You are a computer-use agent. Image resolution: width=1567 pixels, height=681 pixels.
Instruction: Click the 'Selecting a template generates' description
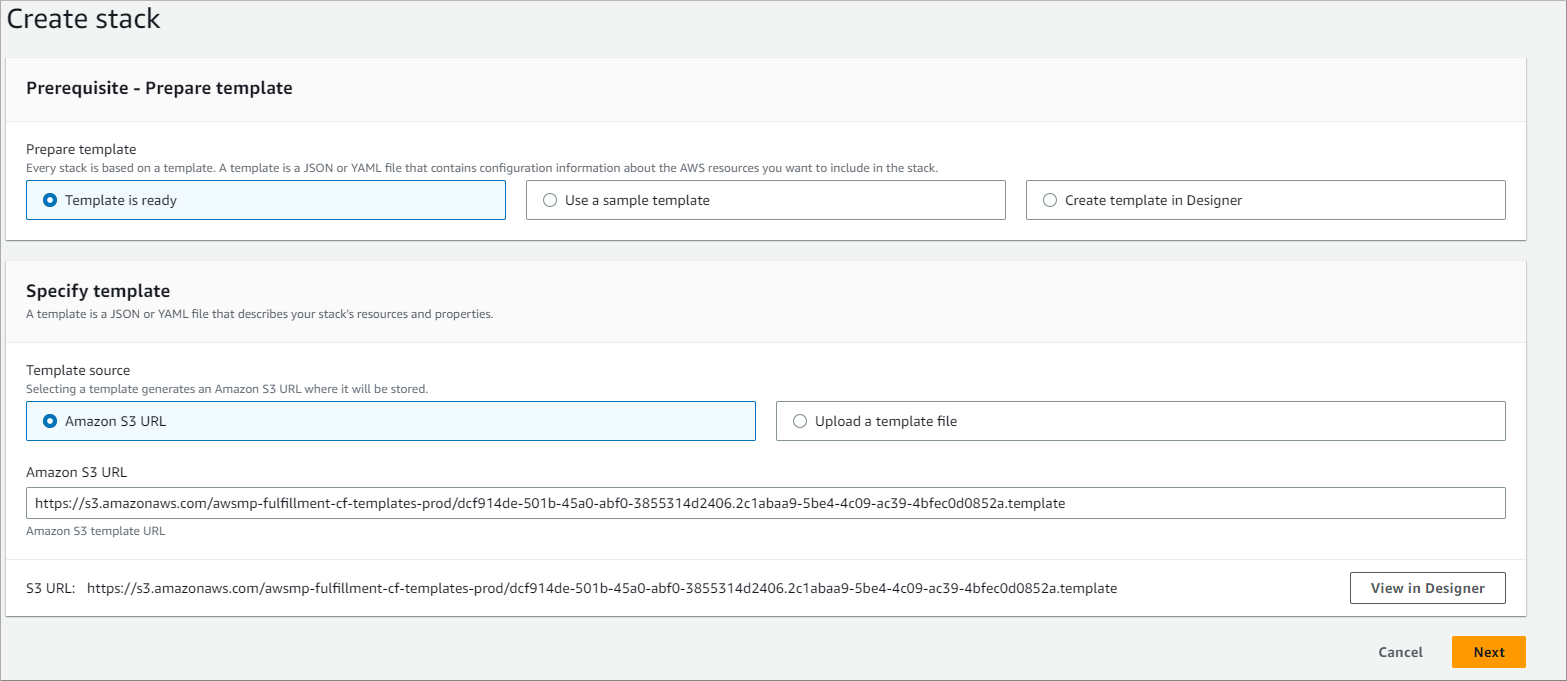pos(227,388)
